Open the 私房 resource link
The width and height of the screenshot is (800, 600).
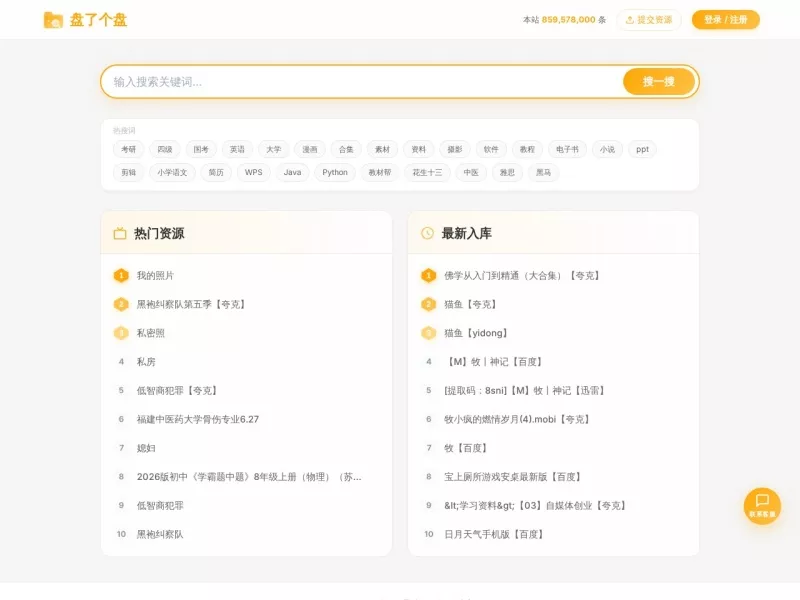pyautogui.click(x=146, y=362)
